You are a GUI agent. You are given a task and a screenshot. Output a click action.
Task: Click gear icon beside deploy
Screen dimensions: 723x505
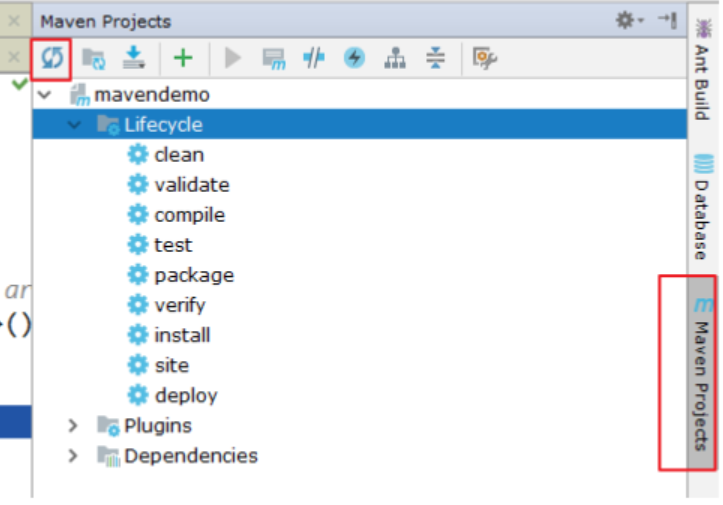pyautogui.click(x=138, y=396)
